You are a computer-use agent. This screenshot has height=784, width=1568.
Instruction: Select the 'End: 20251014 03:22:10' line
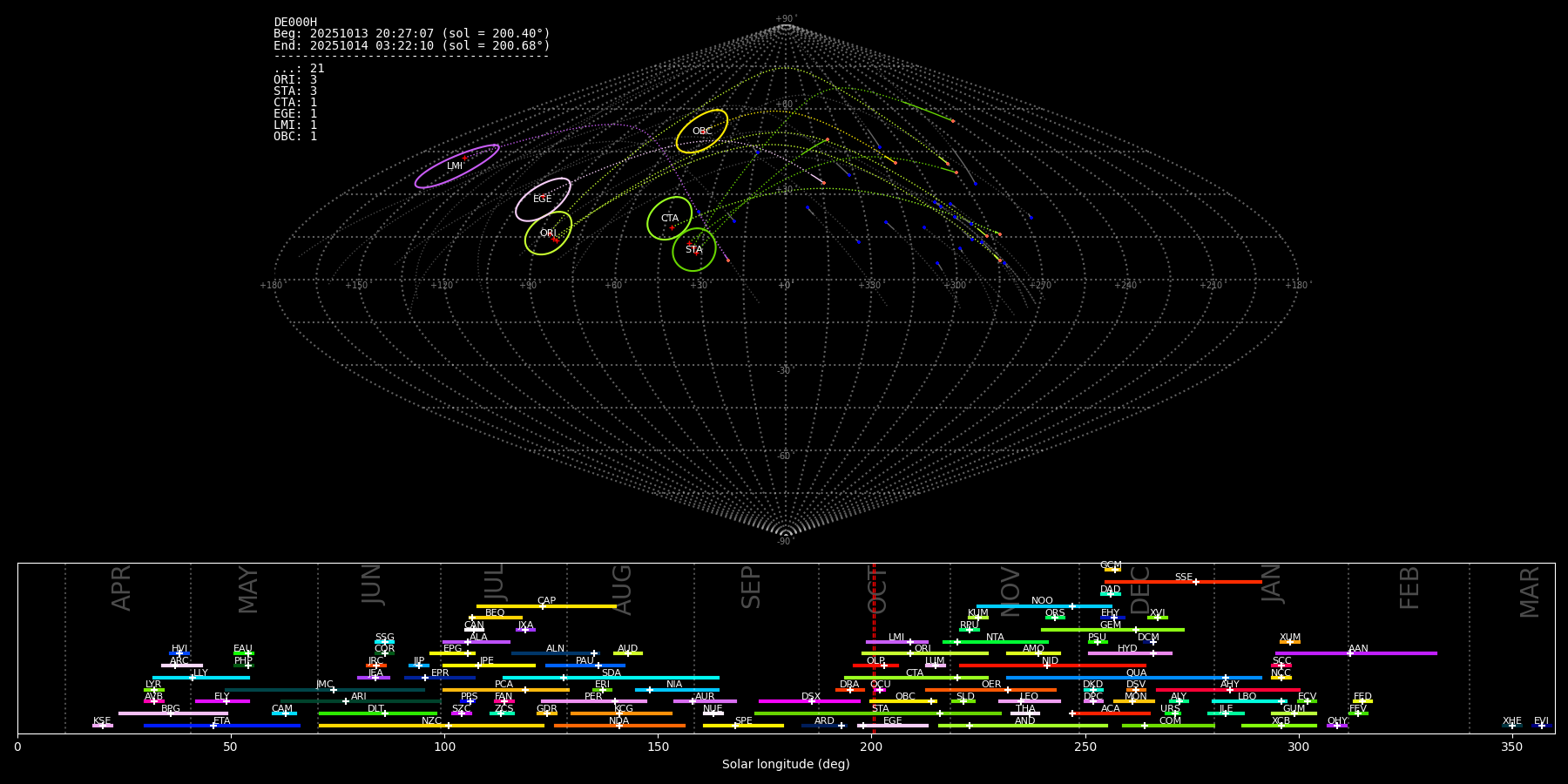tap(412, 45)
